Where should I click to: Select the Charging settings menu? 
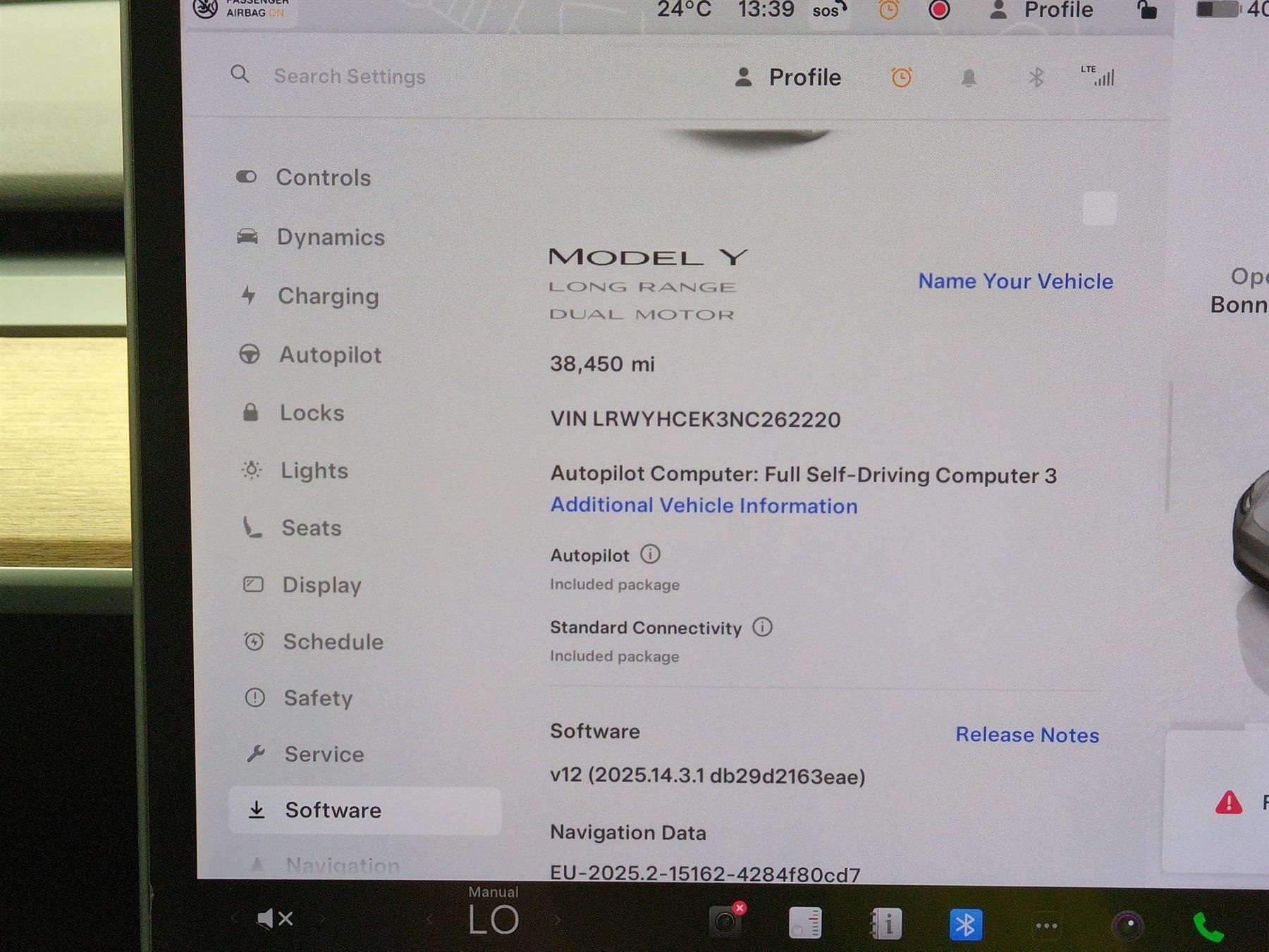click(328, 296)
